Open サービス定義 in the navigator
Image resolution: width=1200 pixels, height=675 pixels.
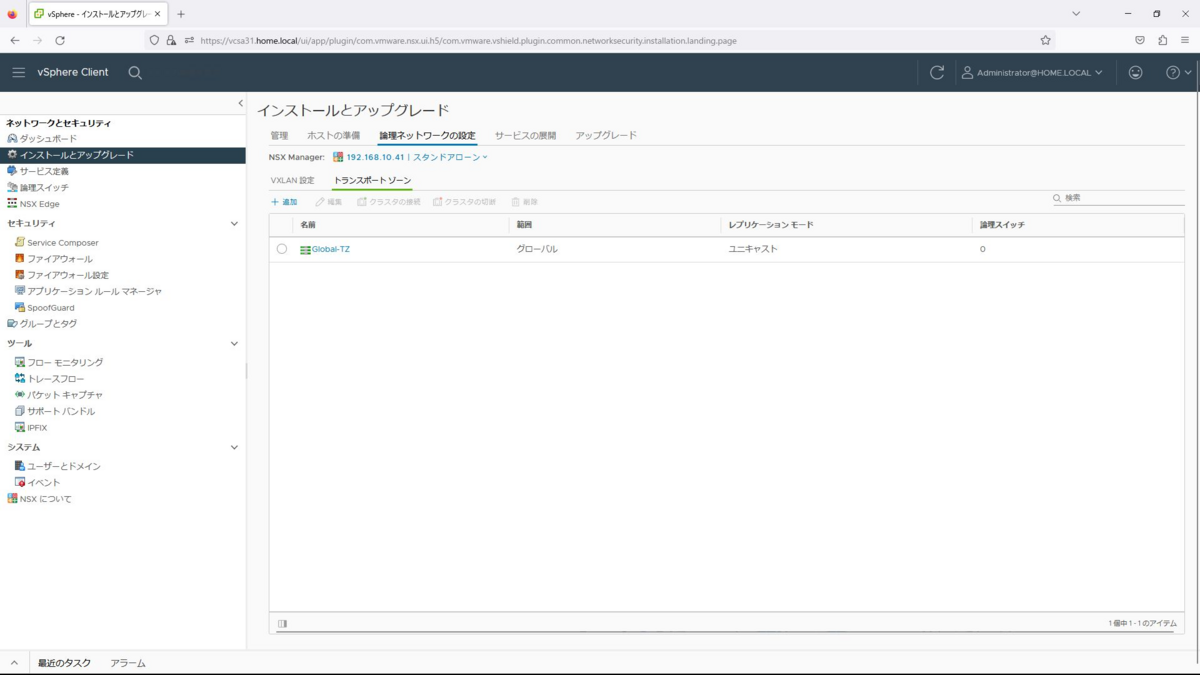pyautogui.click(x=44, y=171)
